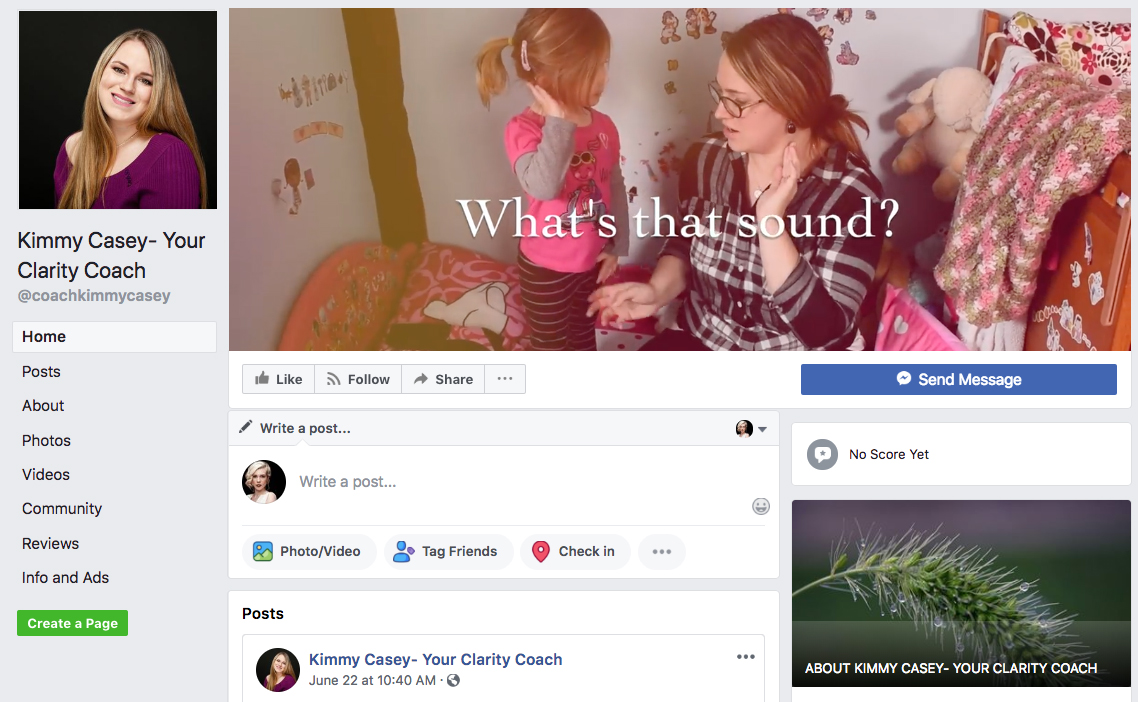Select Tag Friends option
The width and height of the screenshot is (1138, 702).
(446, 552)
